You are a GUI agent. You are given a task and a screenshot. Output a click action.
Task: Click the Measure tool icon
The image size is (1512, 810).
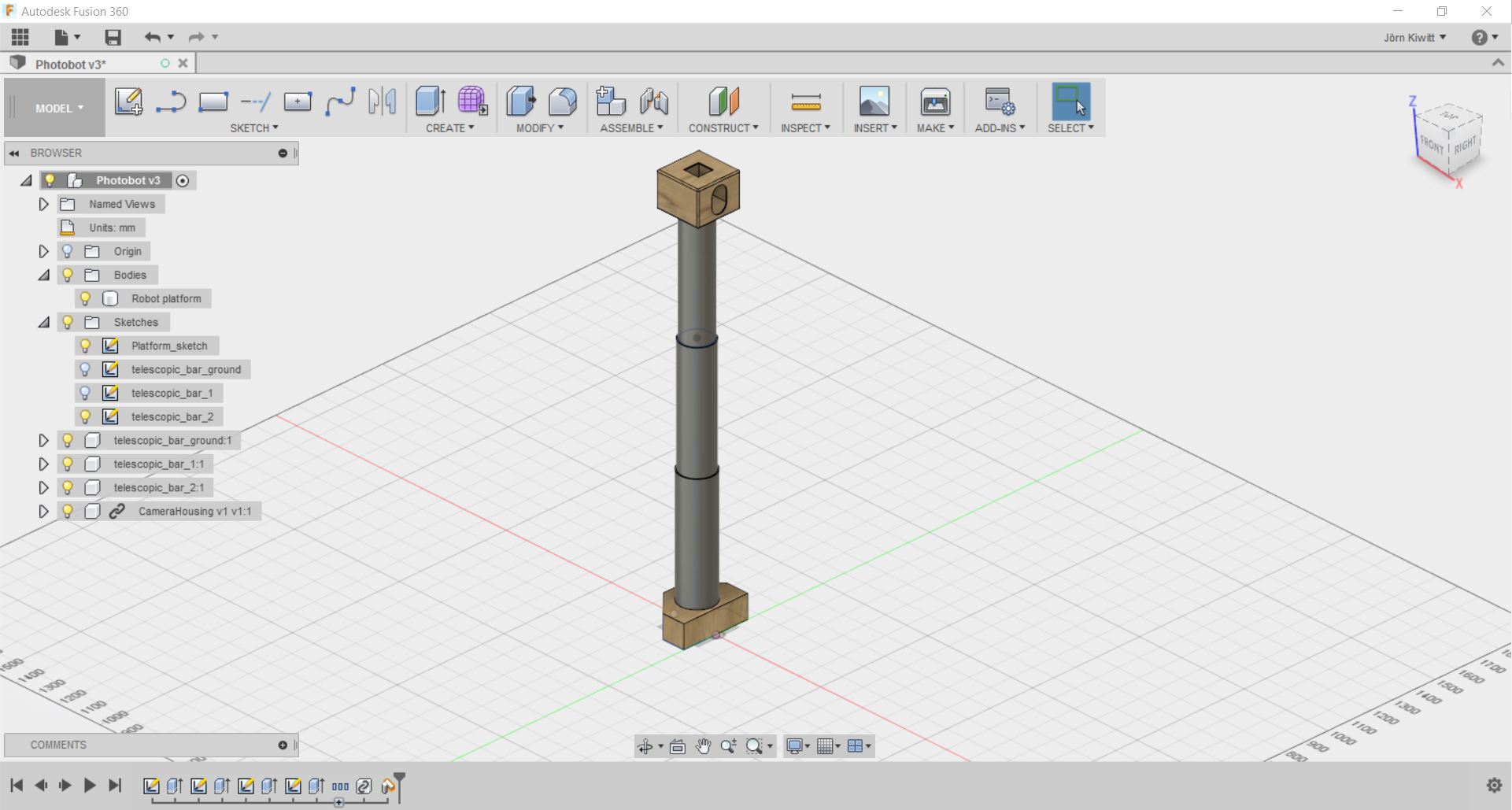click(806, 102)
